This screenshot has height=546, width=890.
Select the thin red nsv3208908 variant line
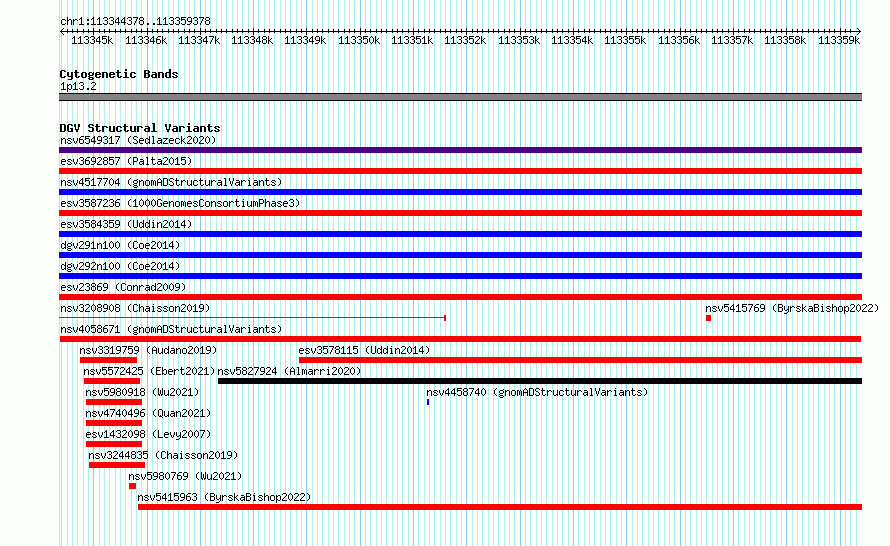coord(253,318)
